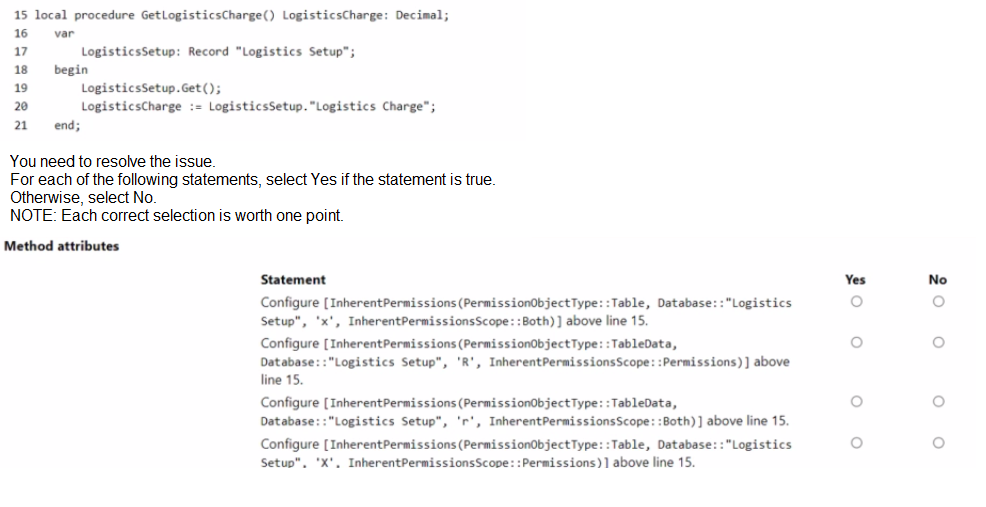Pick No for the uppercase 'X' Table statement
The image size is (986, 507).
(937, 444)
